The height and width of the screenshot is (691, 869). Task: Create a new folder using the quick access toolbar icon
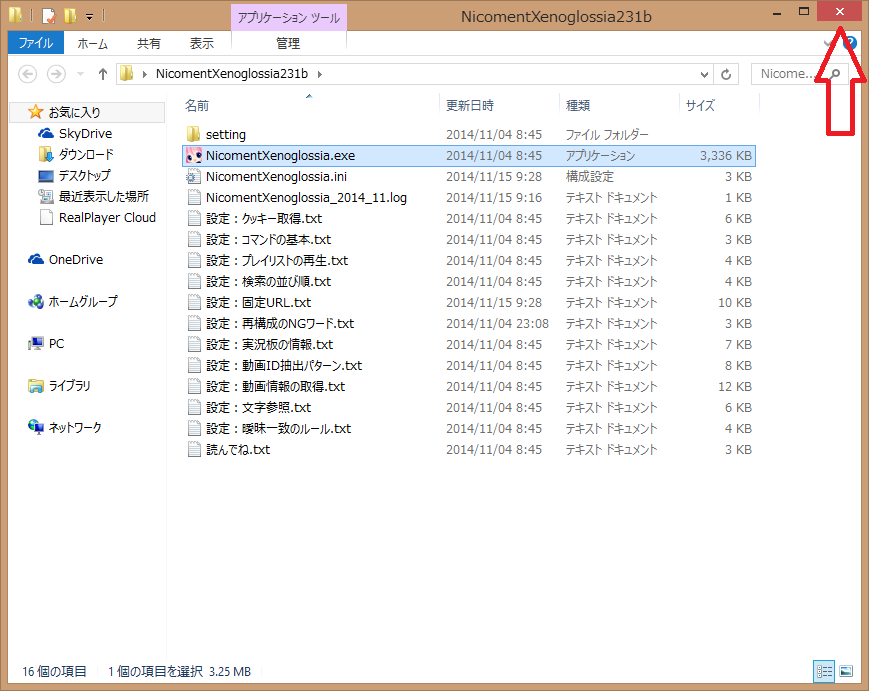68,14
